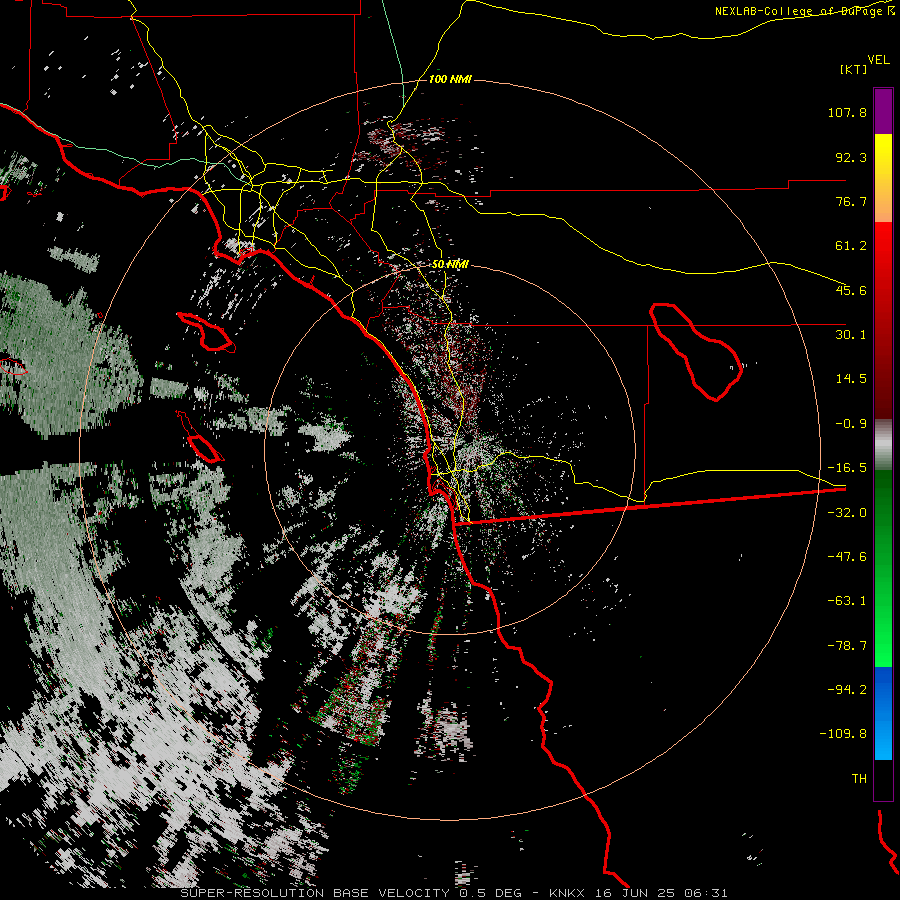Viewport: 900px width, 900px height.
Task: Click the 45.6 velocity scale value
Action: coord(851,290)
